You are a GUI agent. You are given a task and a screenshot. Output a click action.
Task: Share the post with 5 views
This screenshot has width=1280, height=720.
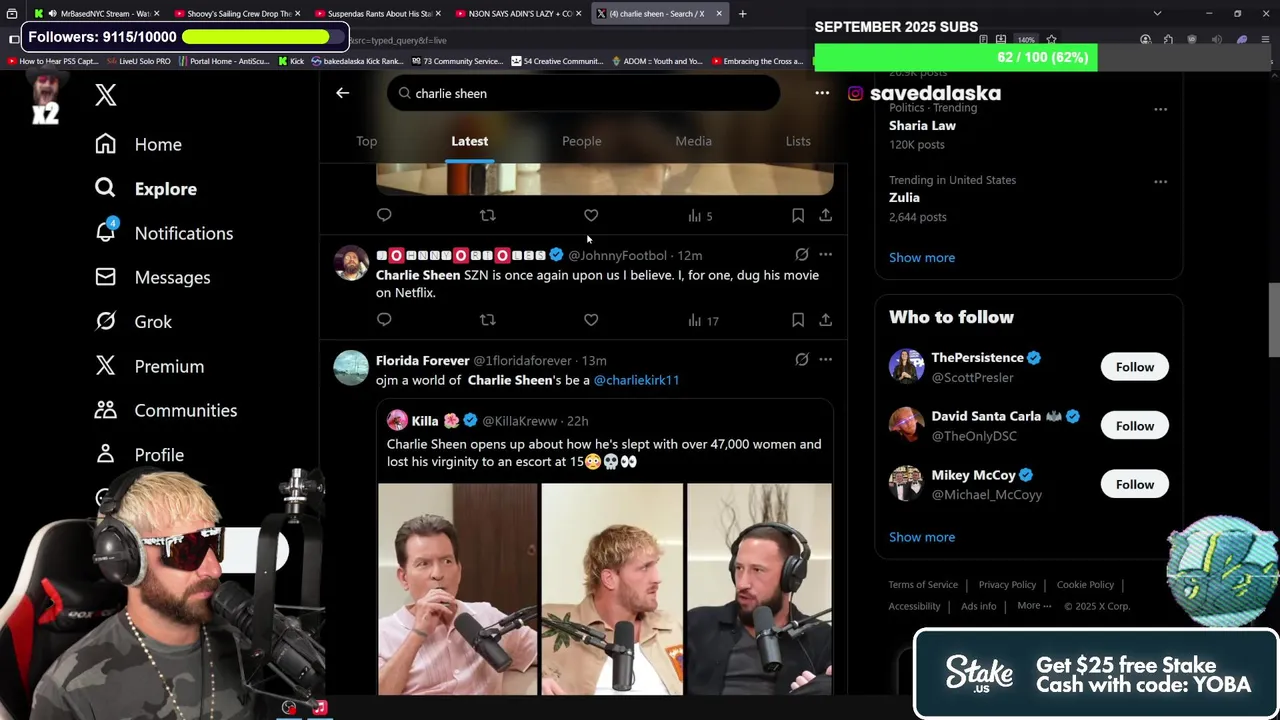[825, 215]
